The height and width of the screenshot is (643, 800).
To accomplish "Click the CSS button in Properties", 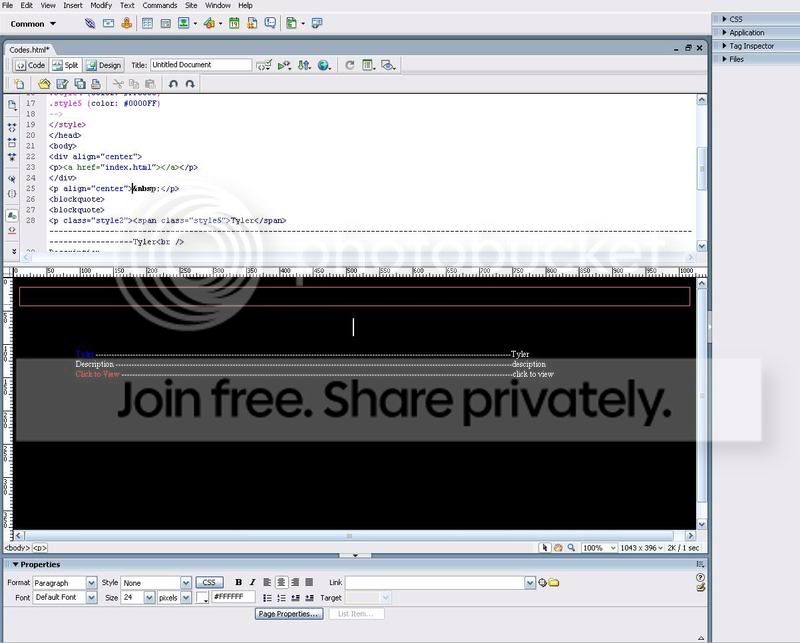I will [x=209, y=582].
